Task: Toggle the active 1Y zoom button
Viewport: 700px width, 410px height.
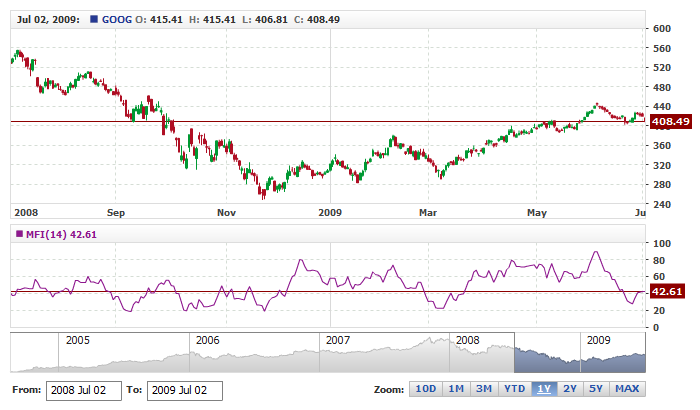Action: pyautogui.click(x=544, y=389)
